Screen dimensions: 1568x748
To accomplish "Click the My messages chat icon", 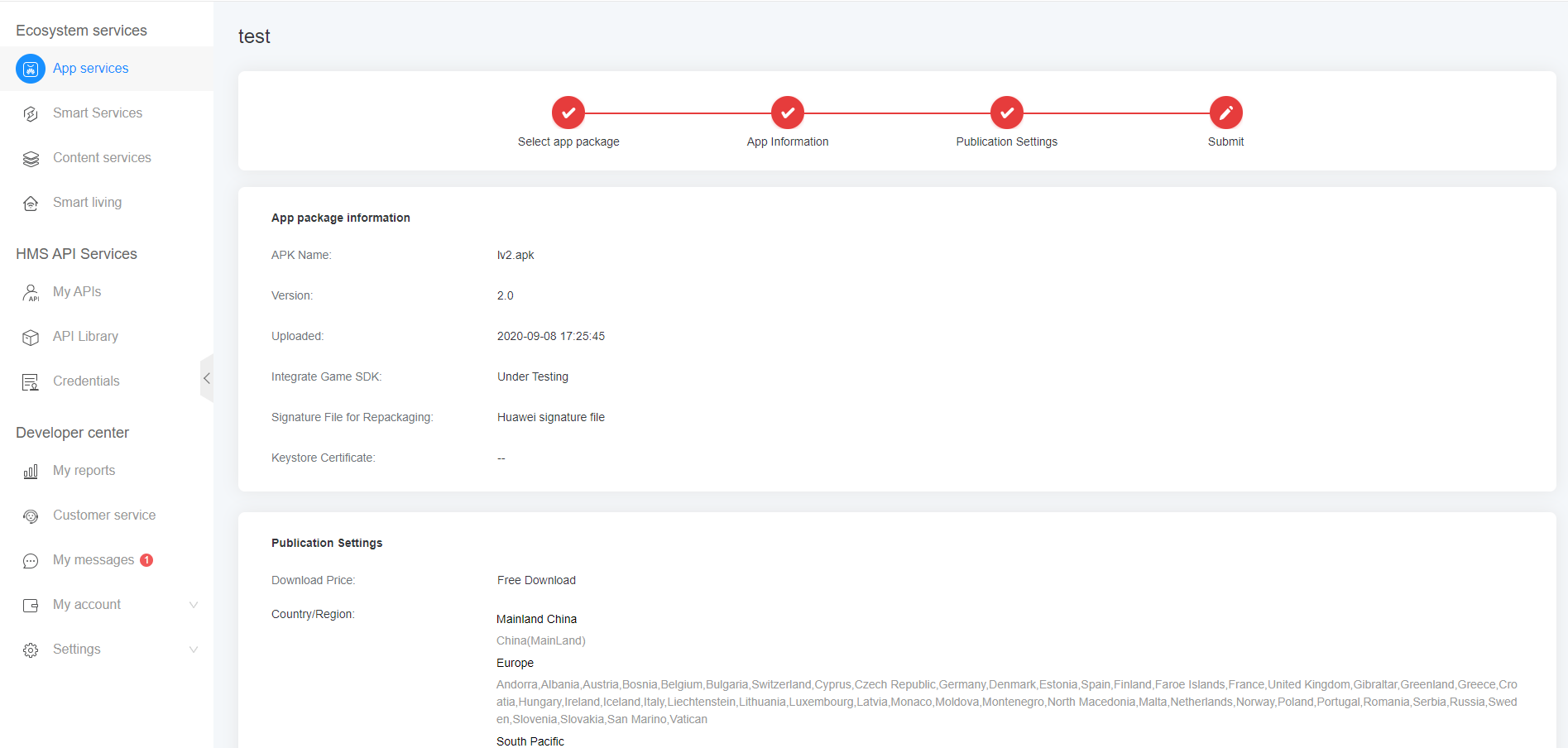I will coord(31,560).
